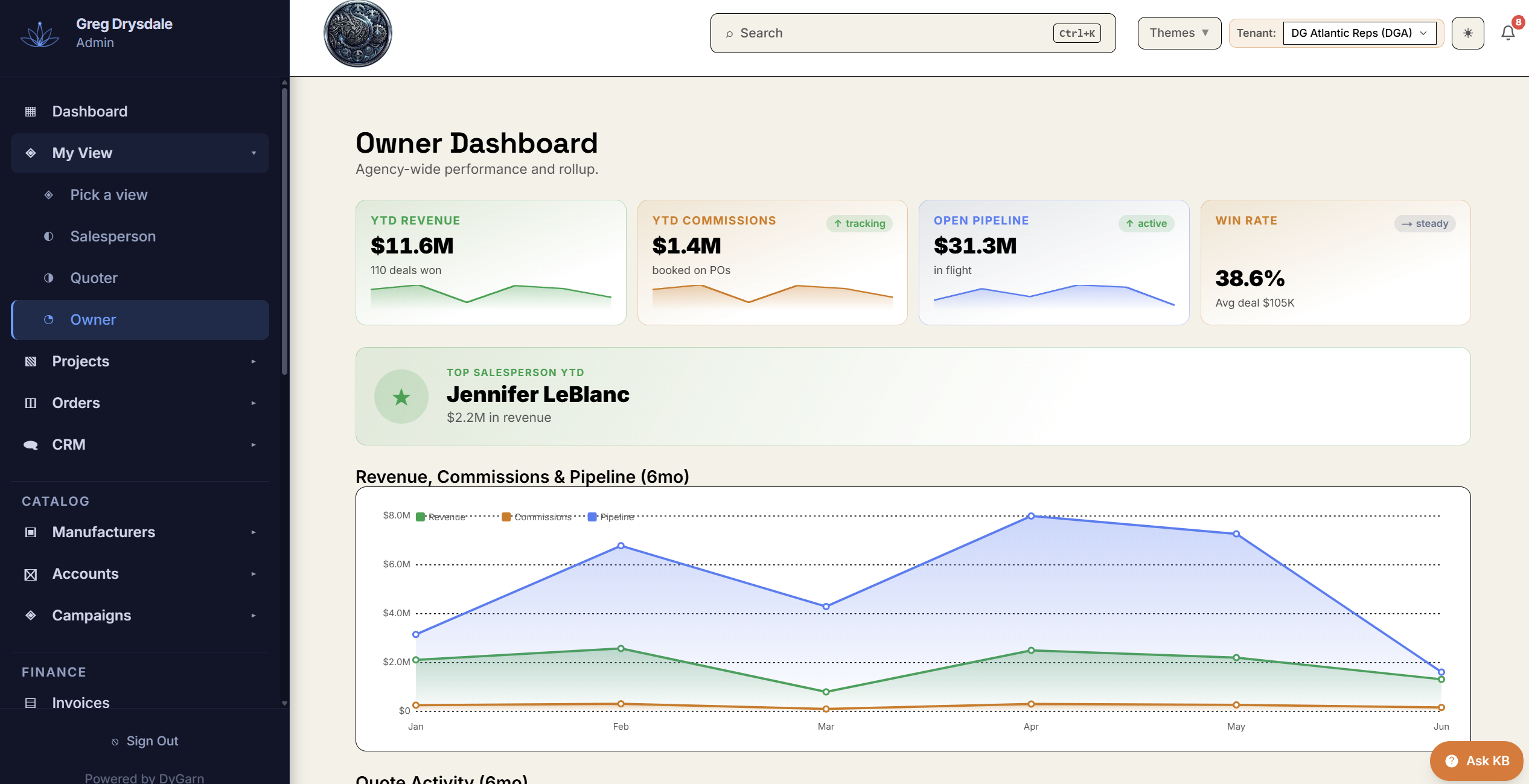Click the May Pipeline data point
Viewport: 1529px width, 784px height.
coord(1236,534)
